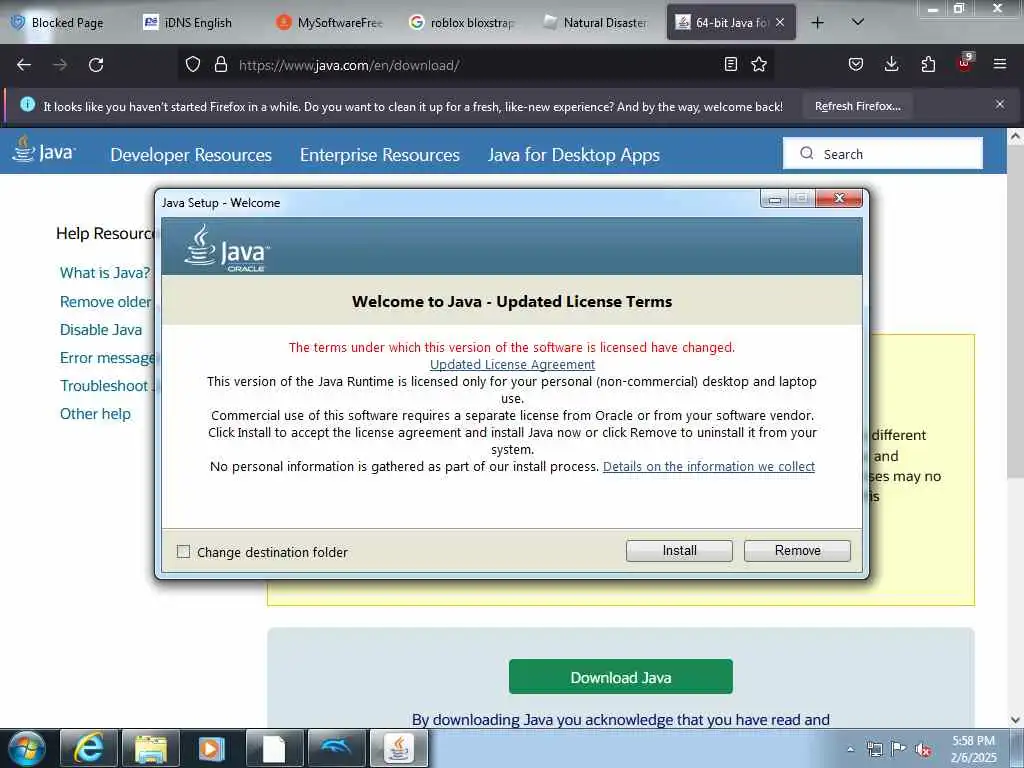Open the Developer Resources menu
1024x768 pixels.
(191, 155)
